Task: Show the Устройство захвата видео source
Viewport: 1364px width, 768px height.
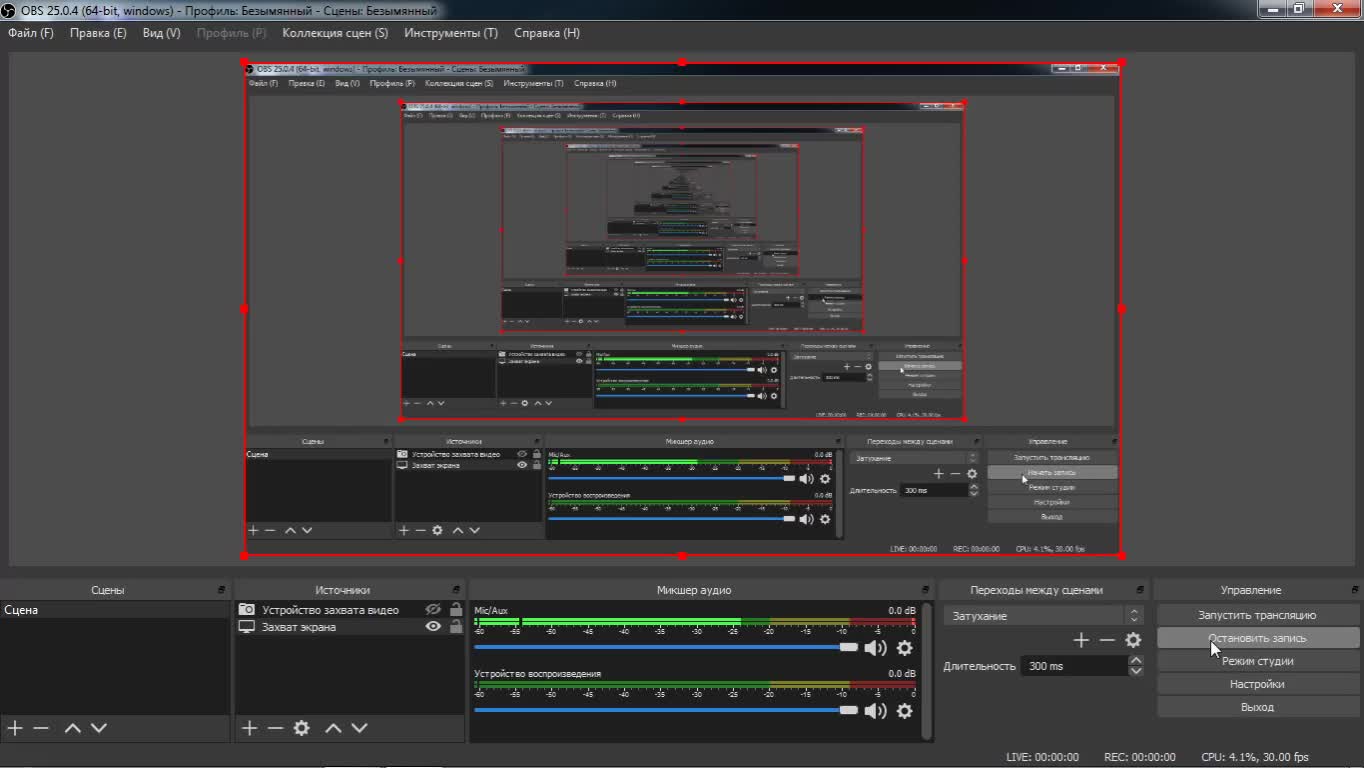Action: coord(433,610)
